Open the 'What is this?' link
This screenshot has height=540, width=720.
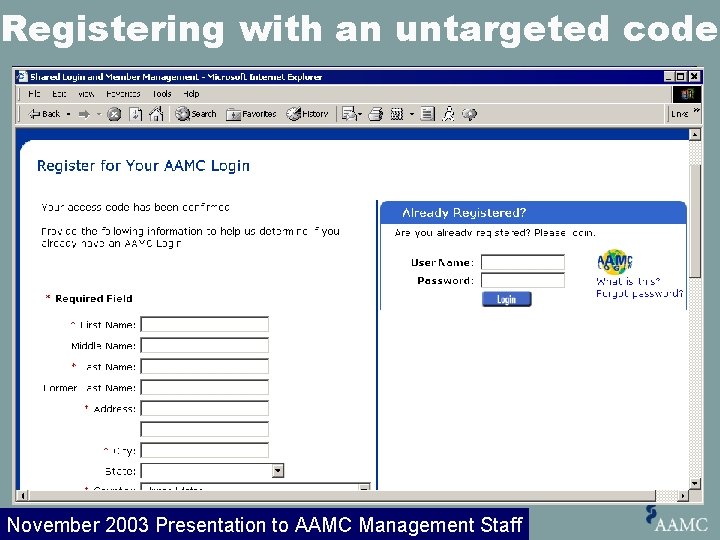628,281
